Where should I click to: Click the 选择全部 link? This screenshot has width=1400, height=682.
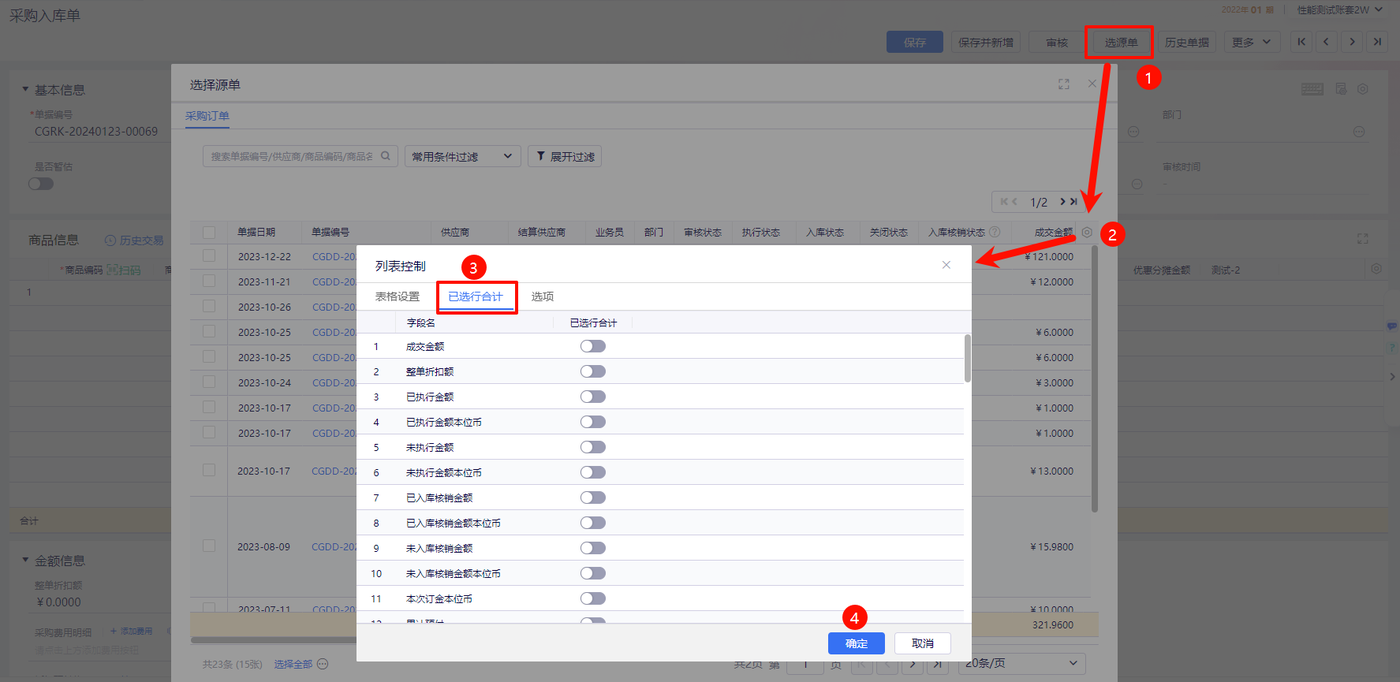(293, 664)
